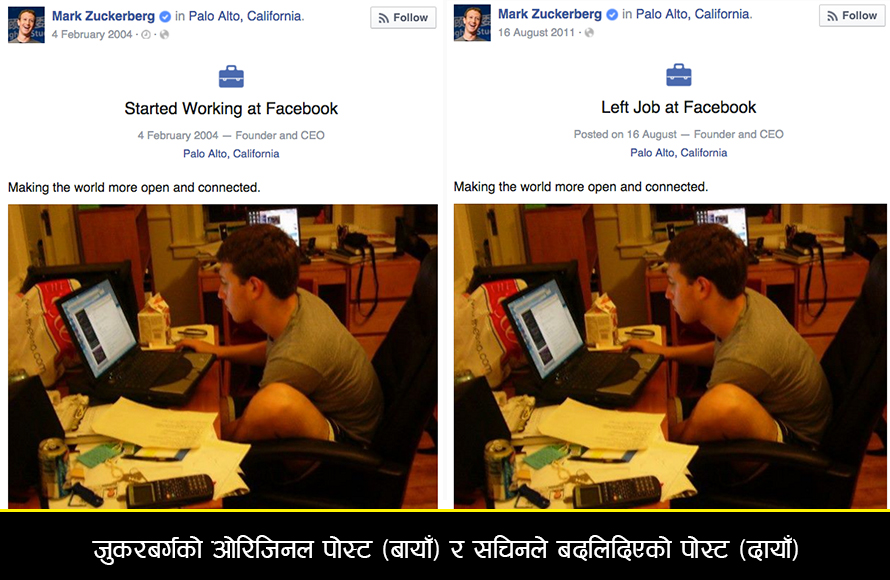Click briefcase icon above Left Job at Facebook
The image size is (890, 580).
point(678,75)
